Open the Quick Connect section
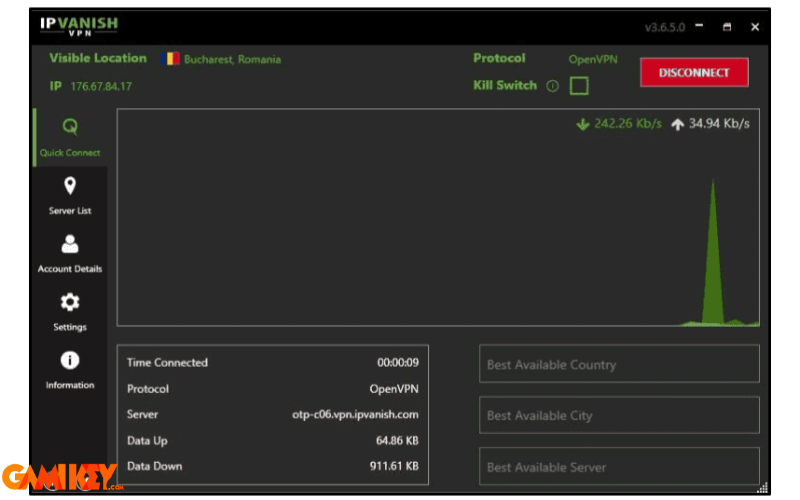Viewport: 800px width, 500px height. (70, 137)
